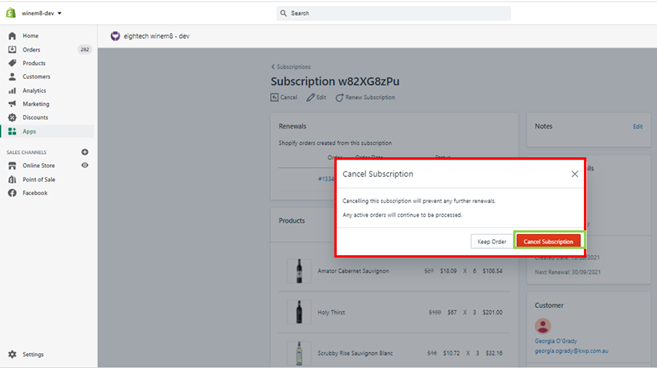Click the Orders inbox icon
Image resolution: width=657 pixels, height=368 pixels.
[x=12, y=49]
